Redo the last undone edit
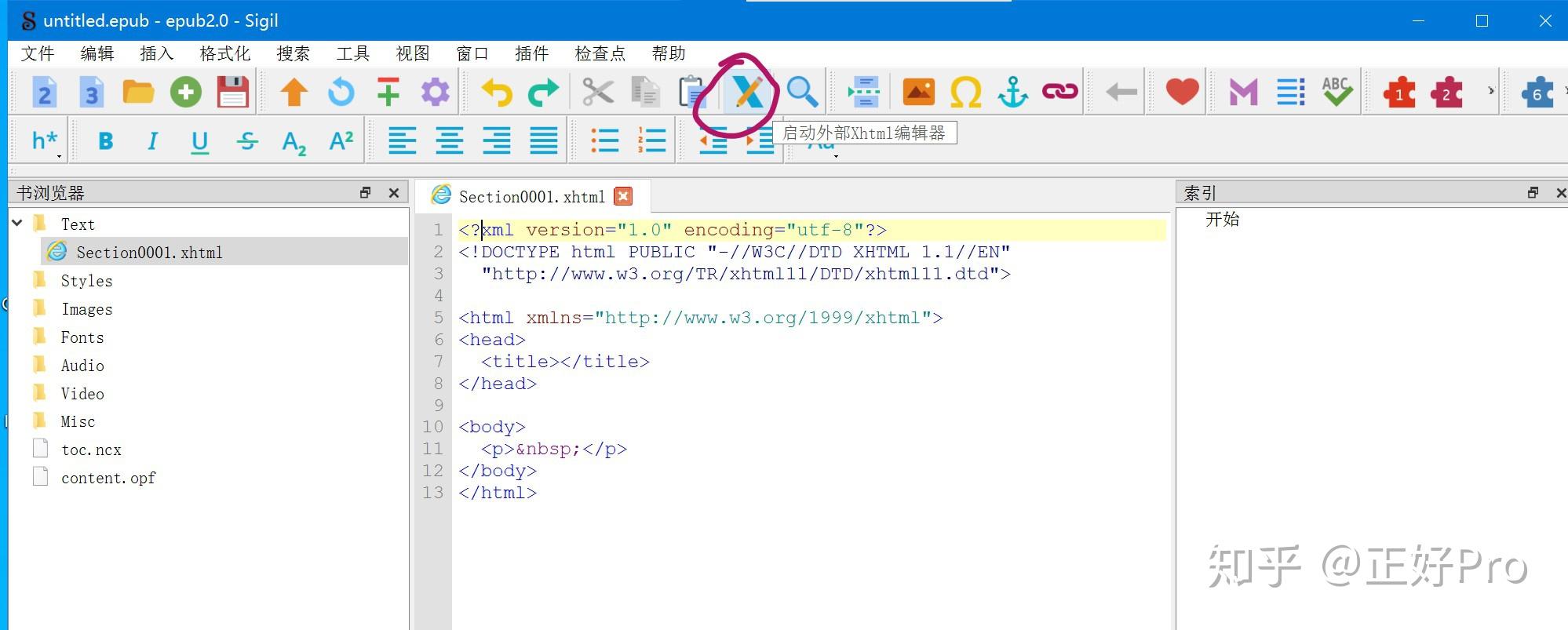This screenshot has height=630, width=1568. 544,92
